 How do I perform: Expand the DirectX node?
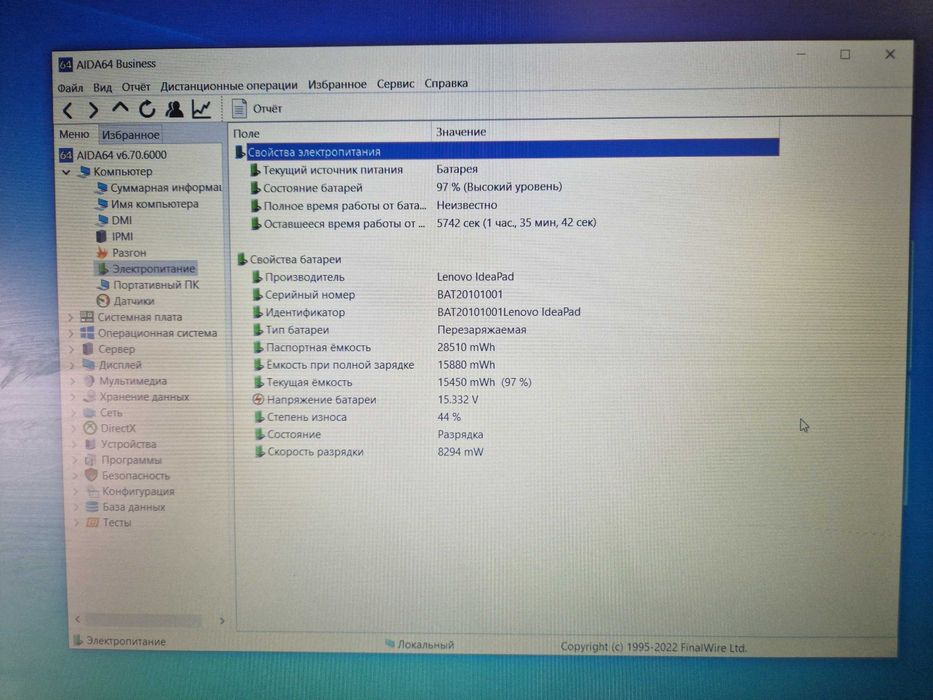pyautogui.click(x=74, y=429)
